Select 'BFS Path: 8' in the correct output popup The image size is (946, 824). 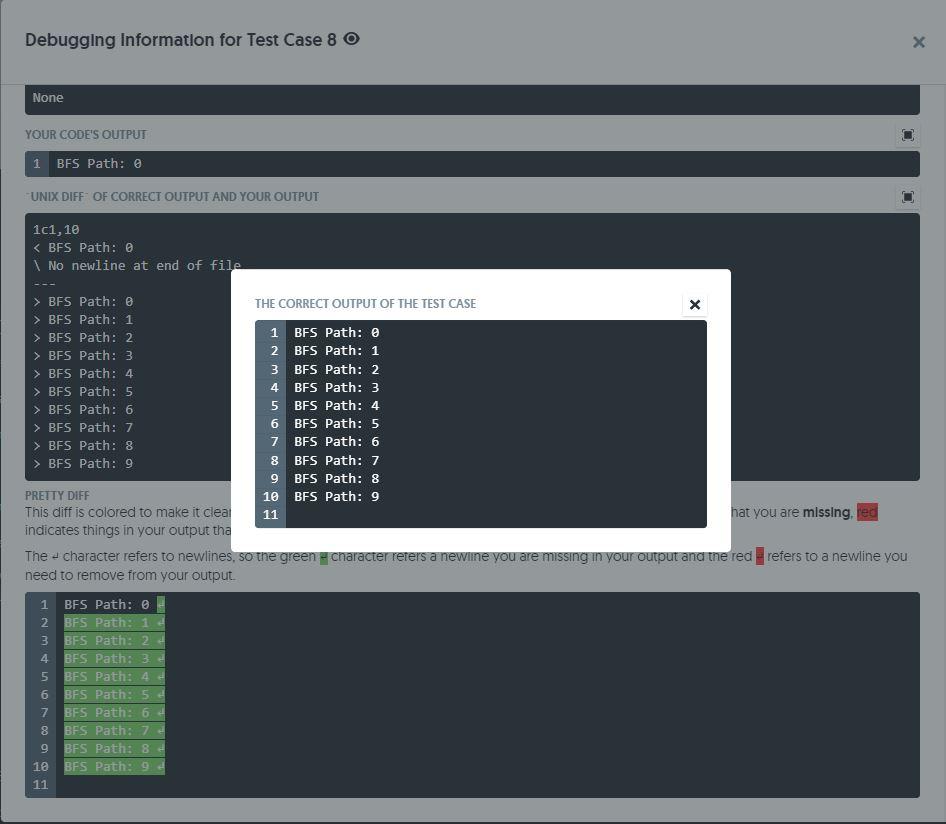click(337, 479)
